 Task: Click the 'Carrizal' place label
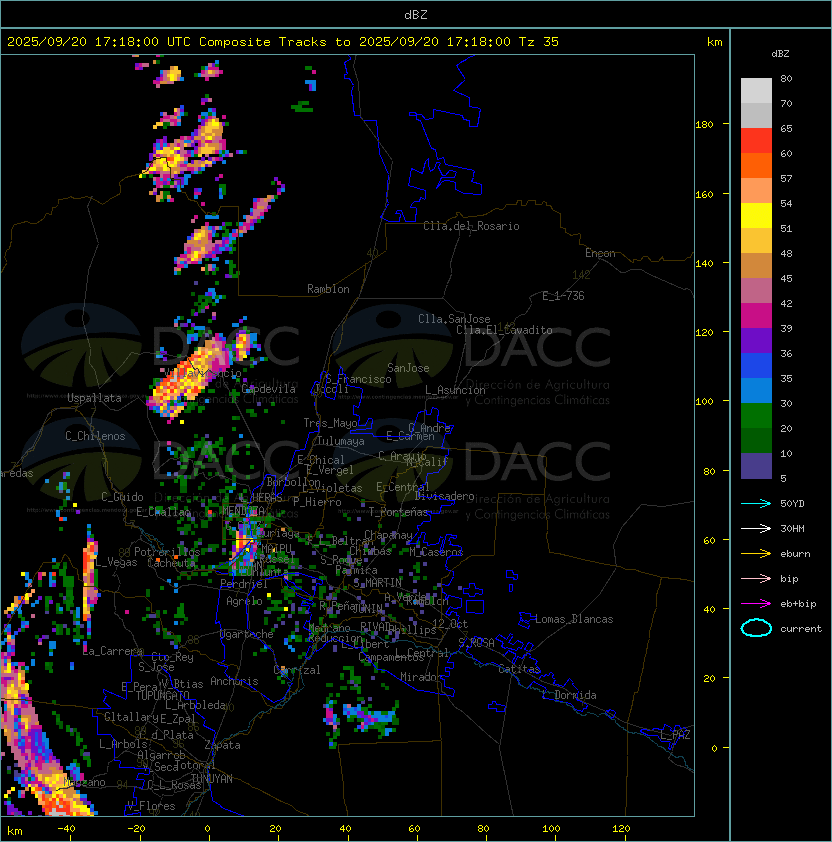[x=297, y=670]
